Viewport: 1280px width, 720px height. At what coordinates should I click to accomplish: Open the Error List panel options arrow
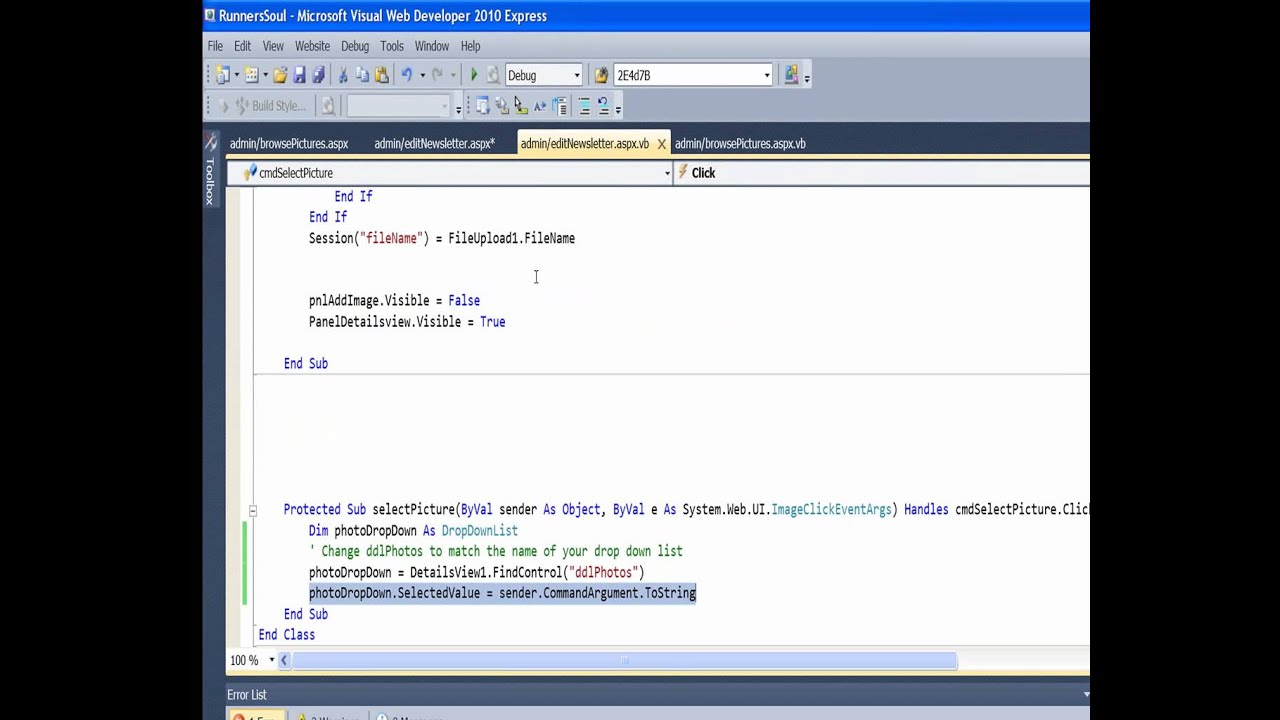(x=1085, y=694)
